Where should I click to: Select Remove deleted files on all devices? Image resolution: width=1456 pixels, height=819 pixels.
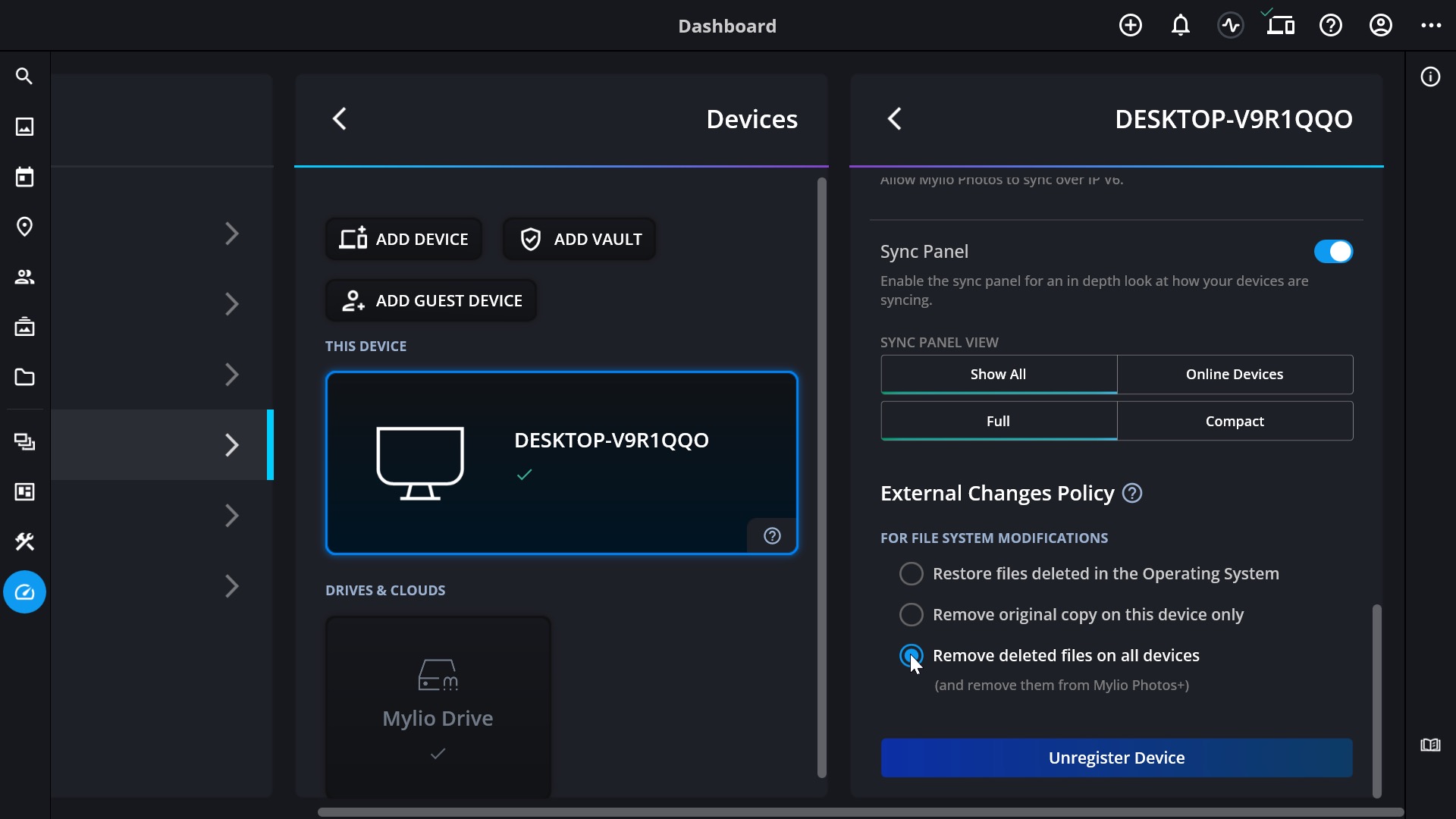pos(911,656)
